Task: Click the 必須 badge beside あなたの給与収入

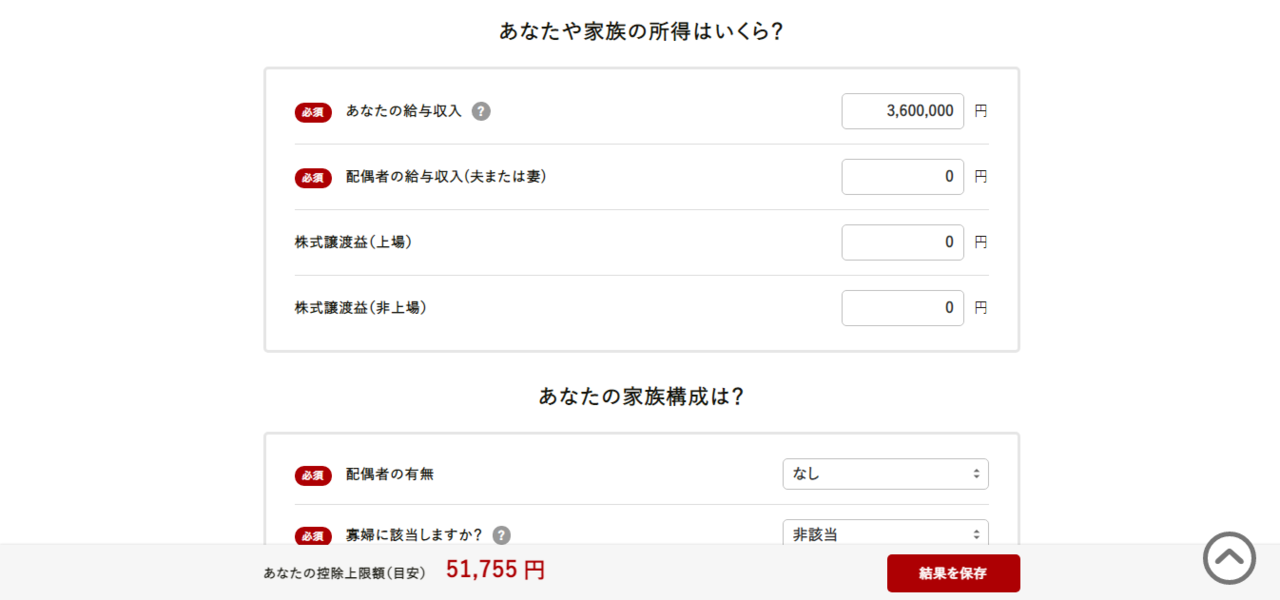Action: tap(313, 112)
